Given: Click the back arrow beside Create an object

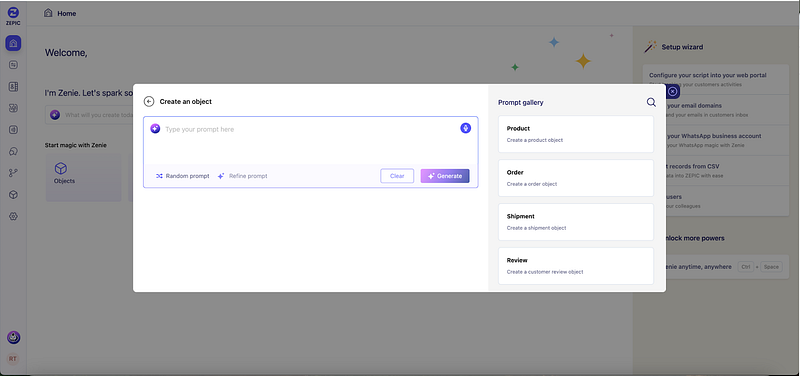Looking at the screenshot, I should (x=149, y=102).
